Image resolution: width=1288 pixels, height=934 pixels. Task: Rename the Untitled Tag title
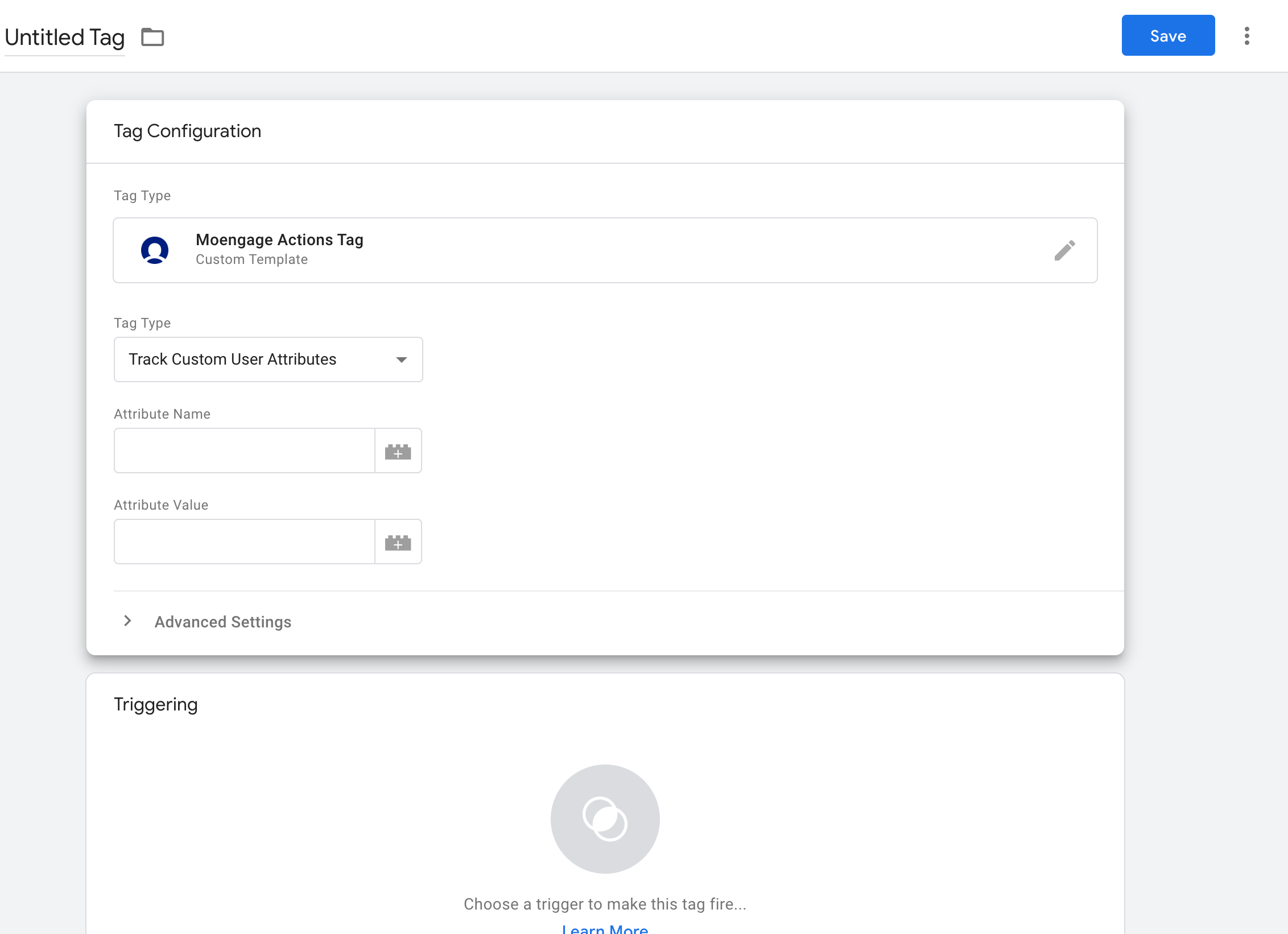[64, 36]
